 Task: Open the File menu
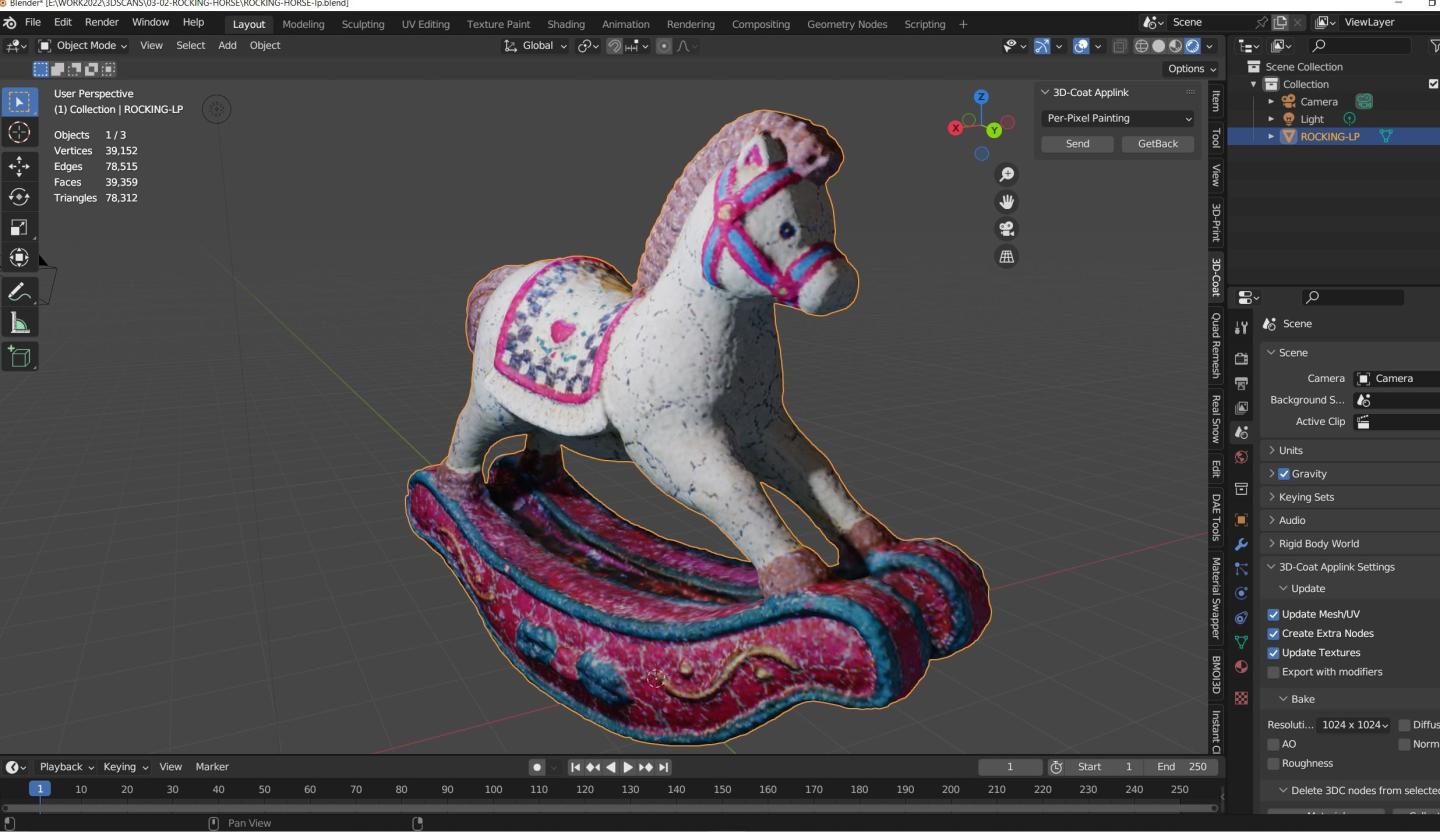point(33,22)
